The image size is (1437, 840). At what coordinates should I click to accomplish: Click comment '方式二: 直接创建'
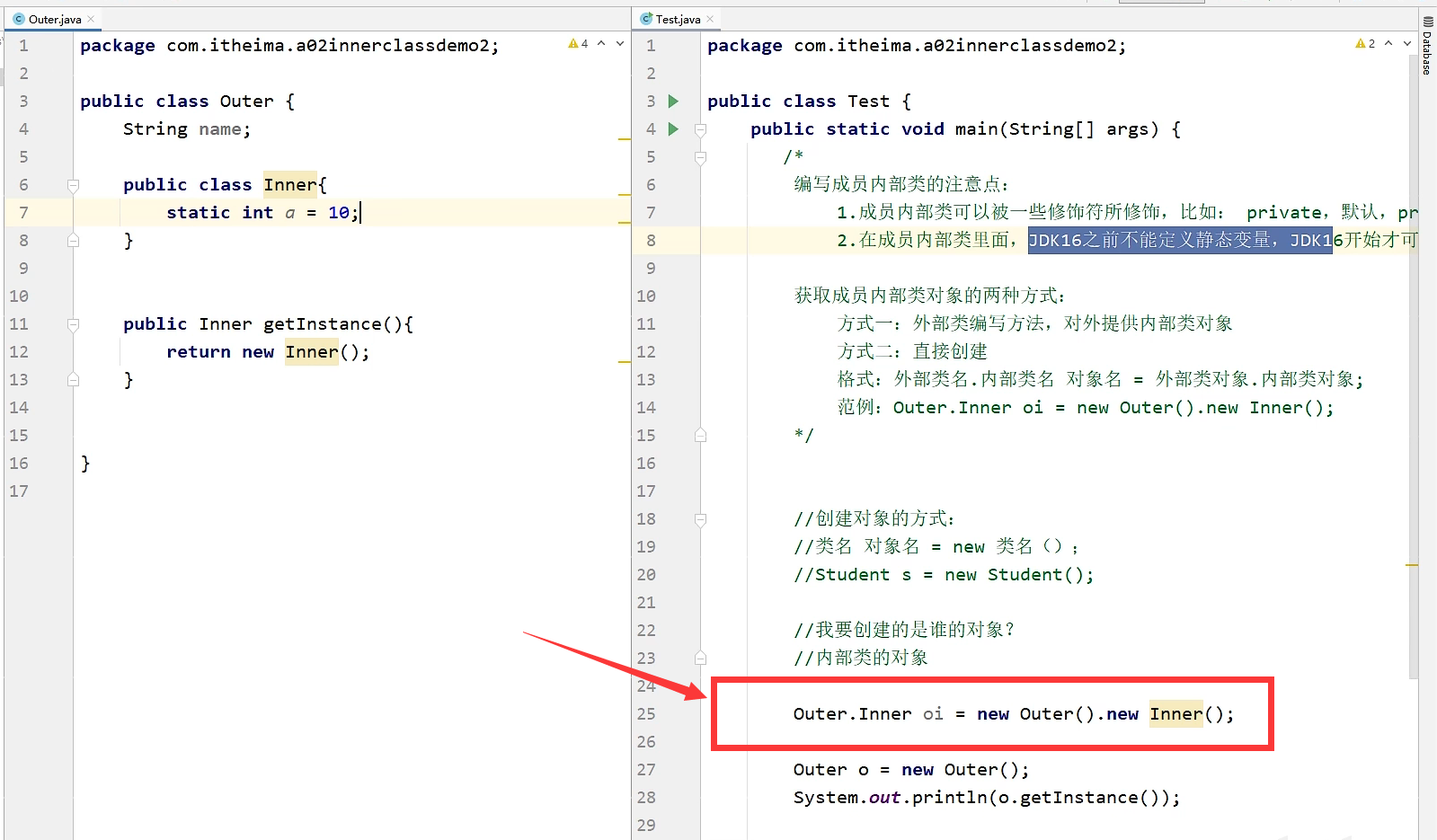coord(912,352)
